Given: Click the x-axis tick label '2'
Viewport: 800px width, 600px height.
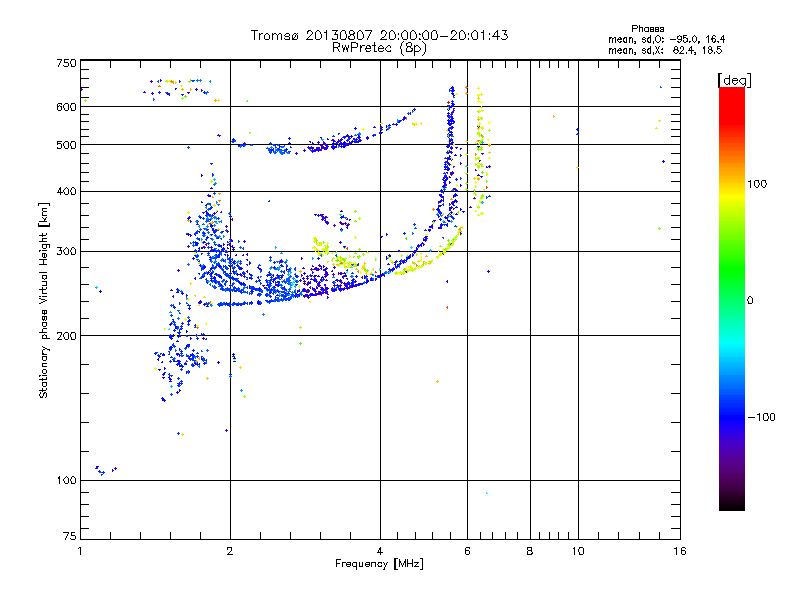Looking at the screenshot, I should (x=230, y=551).
